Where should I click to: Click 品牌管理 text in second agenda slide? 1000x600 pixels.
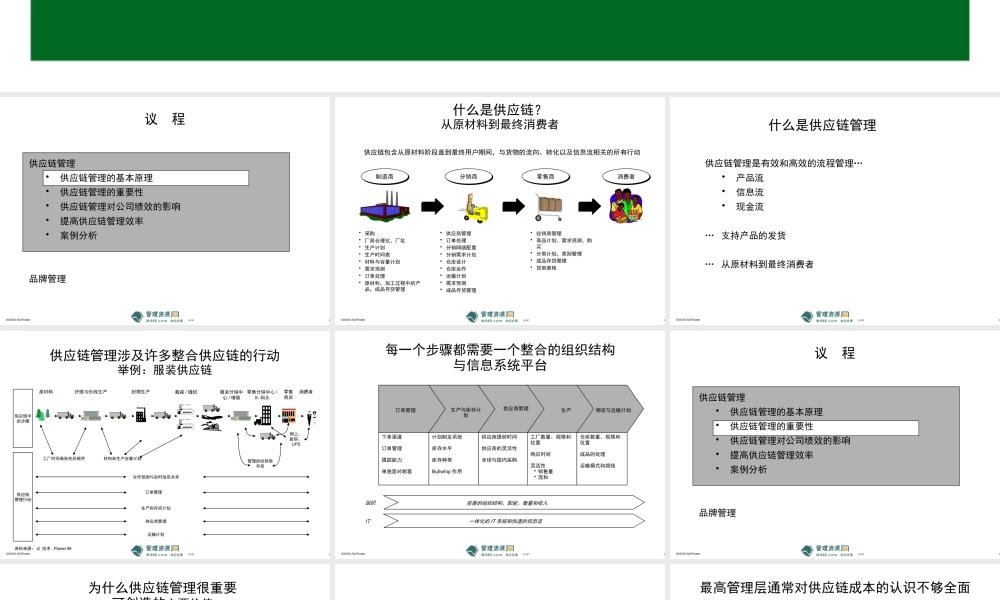tap(717, 513)
